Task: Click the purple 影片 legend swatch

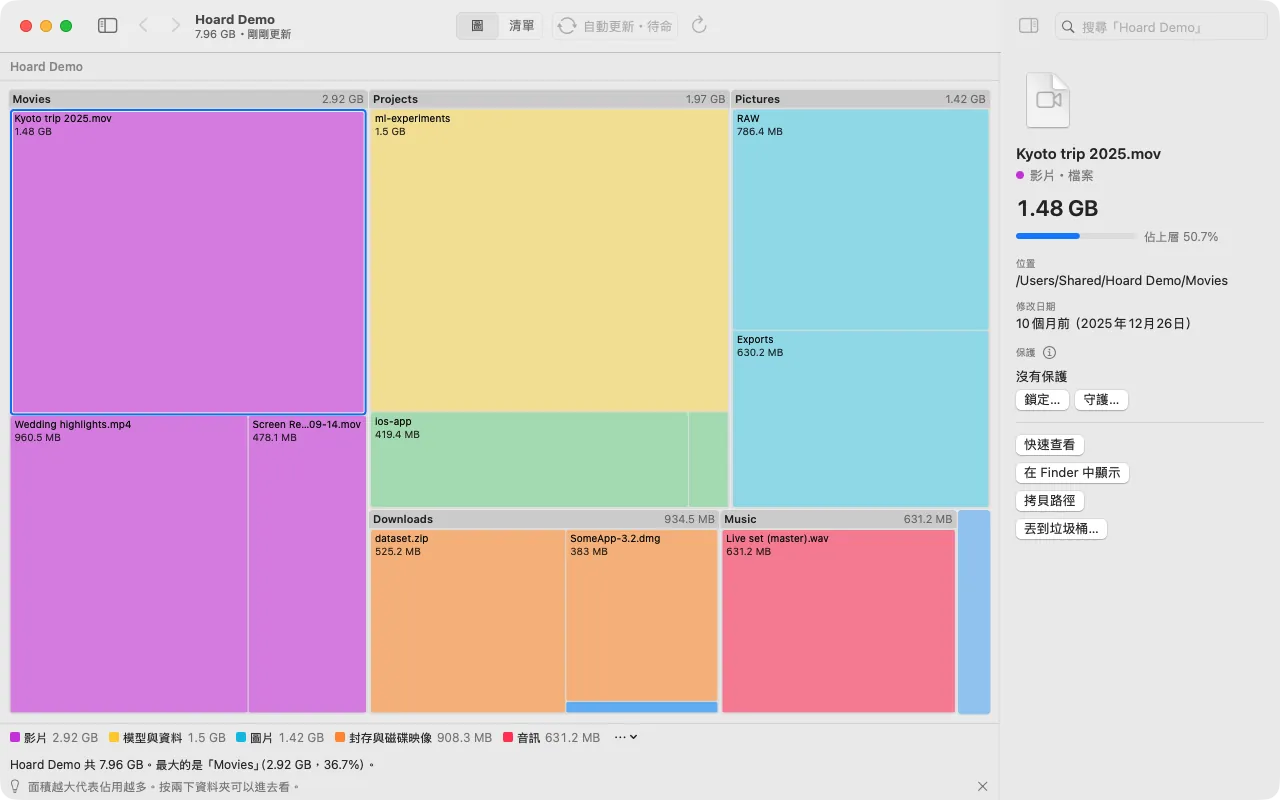Action: [x=15, y=738]
